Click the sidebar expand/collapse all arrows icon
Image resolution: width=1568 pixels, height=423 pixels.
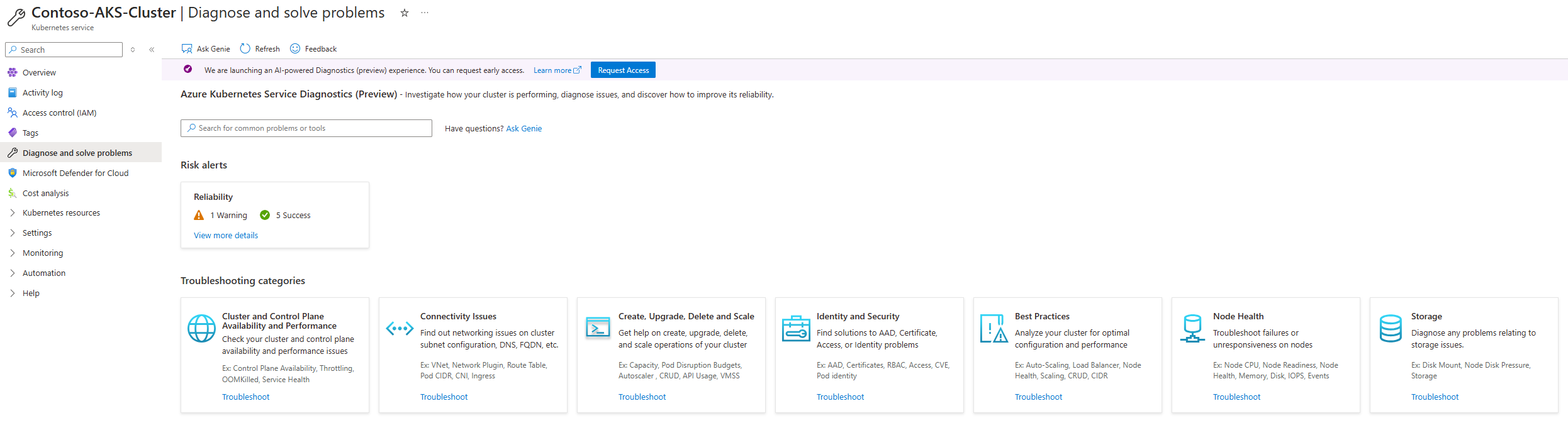(133, 50)
